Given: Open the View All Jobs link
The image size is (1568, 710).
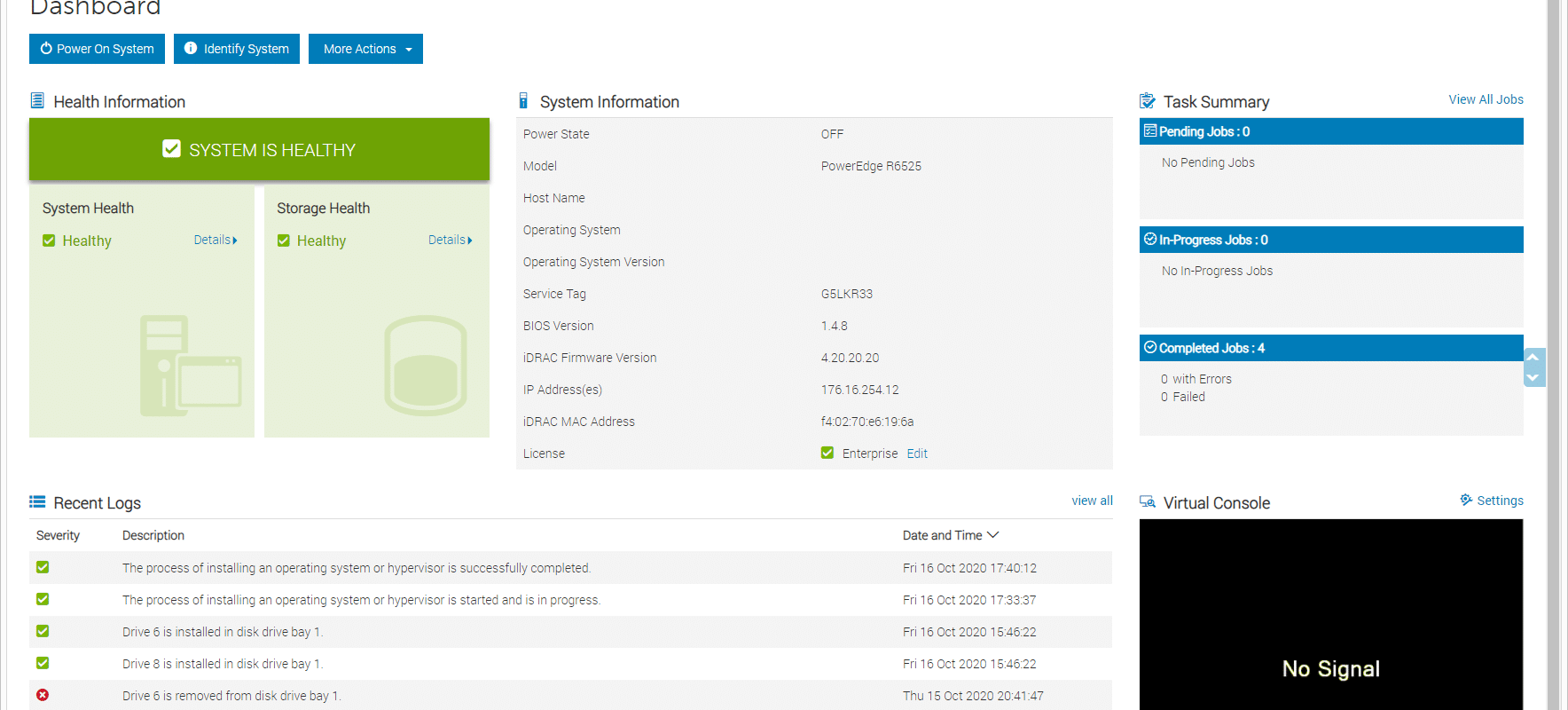Looking at the screenshot, I should coord(1486,99).
